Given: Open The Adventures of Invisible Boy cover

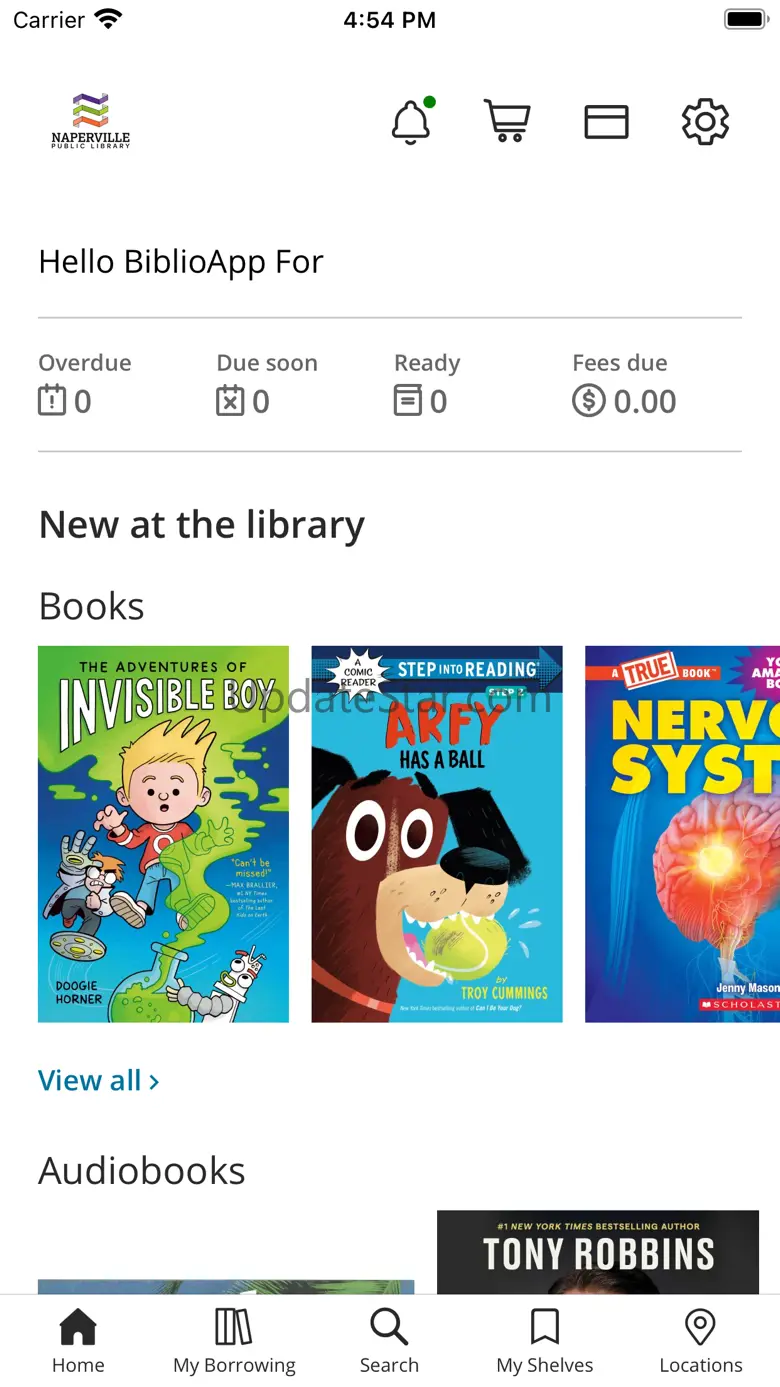Looking at the screenshot, I should [x=163, y=834].
